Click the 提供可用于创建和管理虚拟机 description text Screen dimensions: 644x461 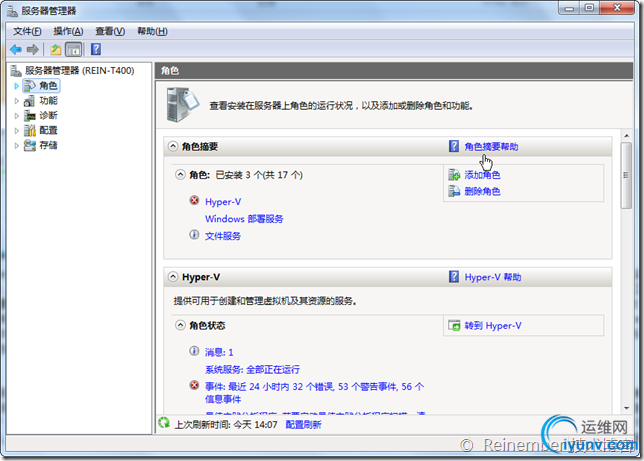point(265,301)
